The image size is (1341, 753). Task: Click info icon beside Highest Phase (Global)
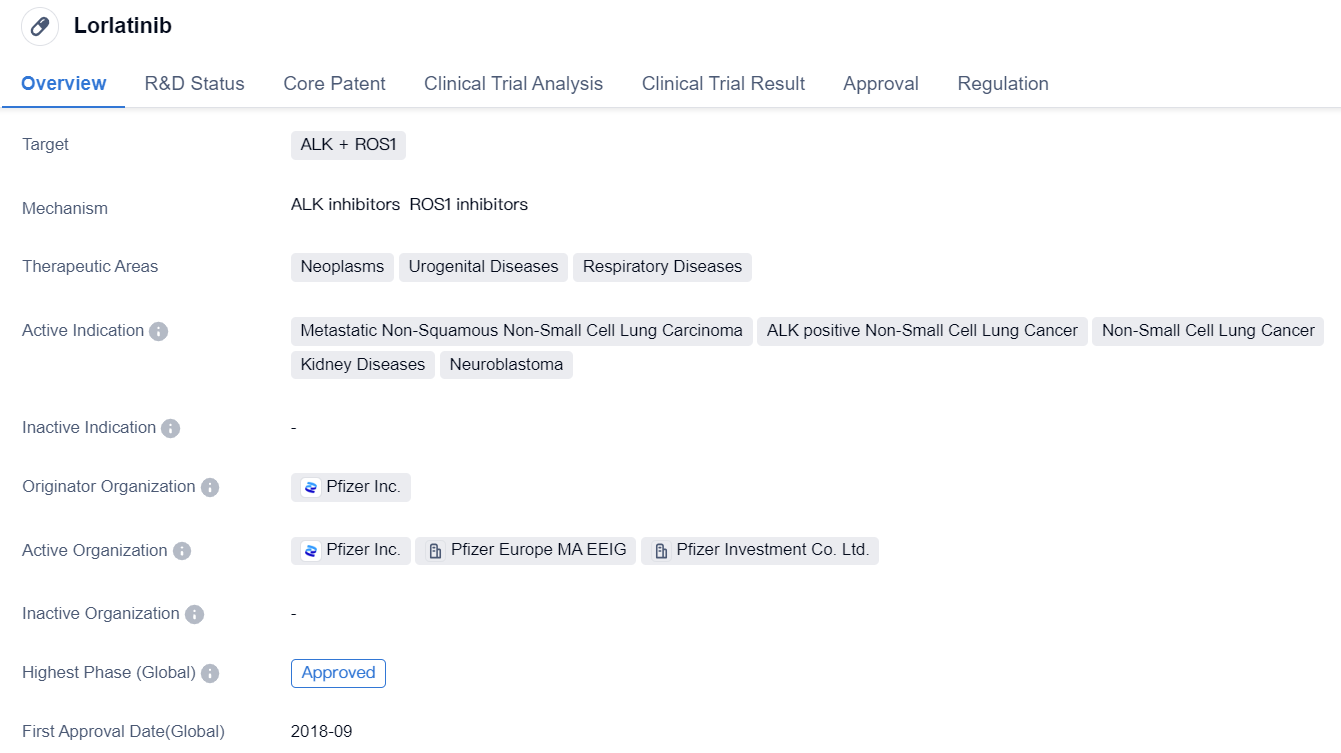(x=209, y=673)
